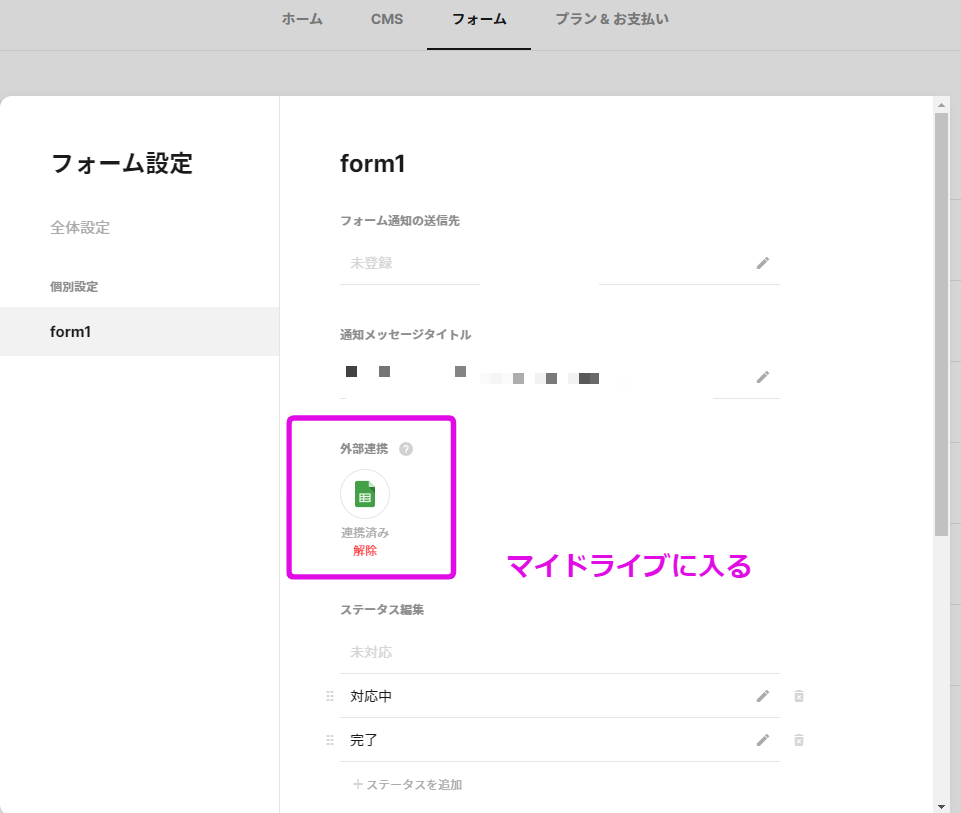
Task: Click the 未対応 status field
Action: pos(560,652)
